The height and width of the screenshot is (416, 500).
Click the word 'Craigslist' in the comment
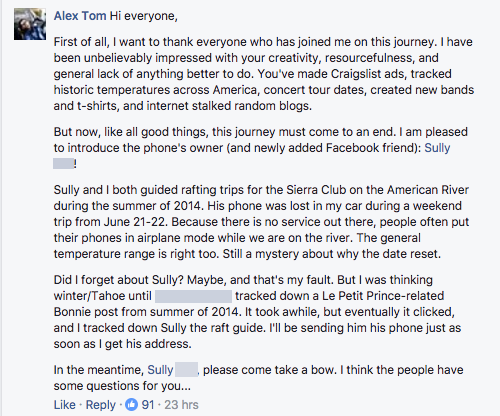pos(356,74)
